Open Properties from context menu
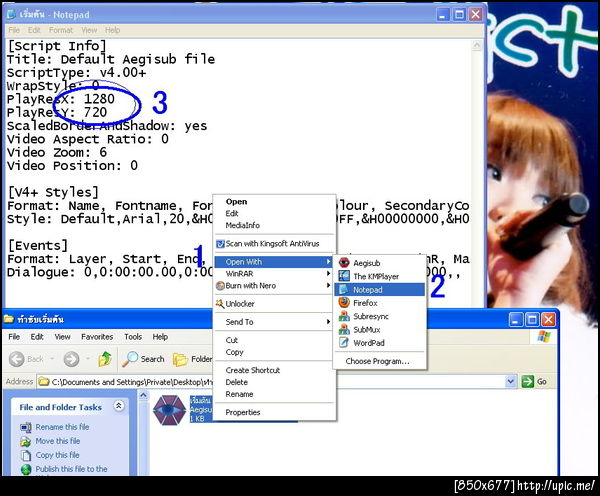Image resolution: width=600 pixels, height=496 pixels. [x=274, y=412]
